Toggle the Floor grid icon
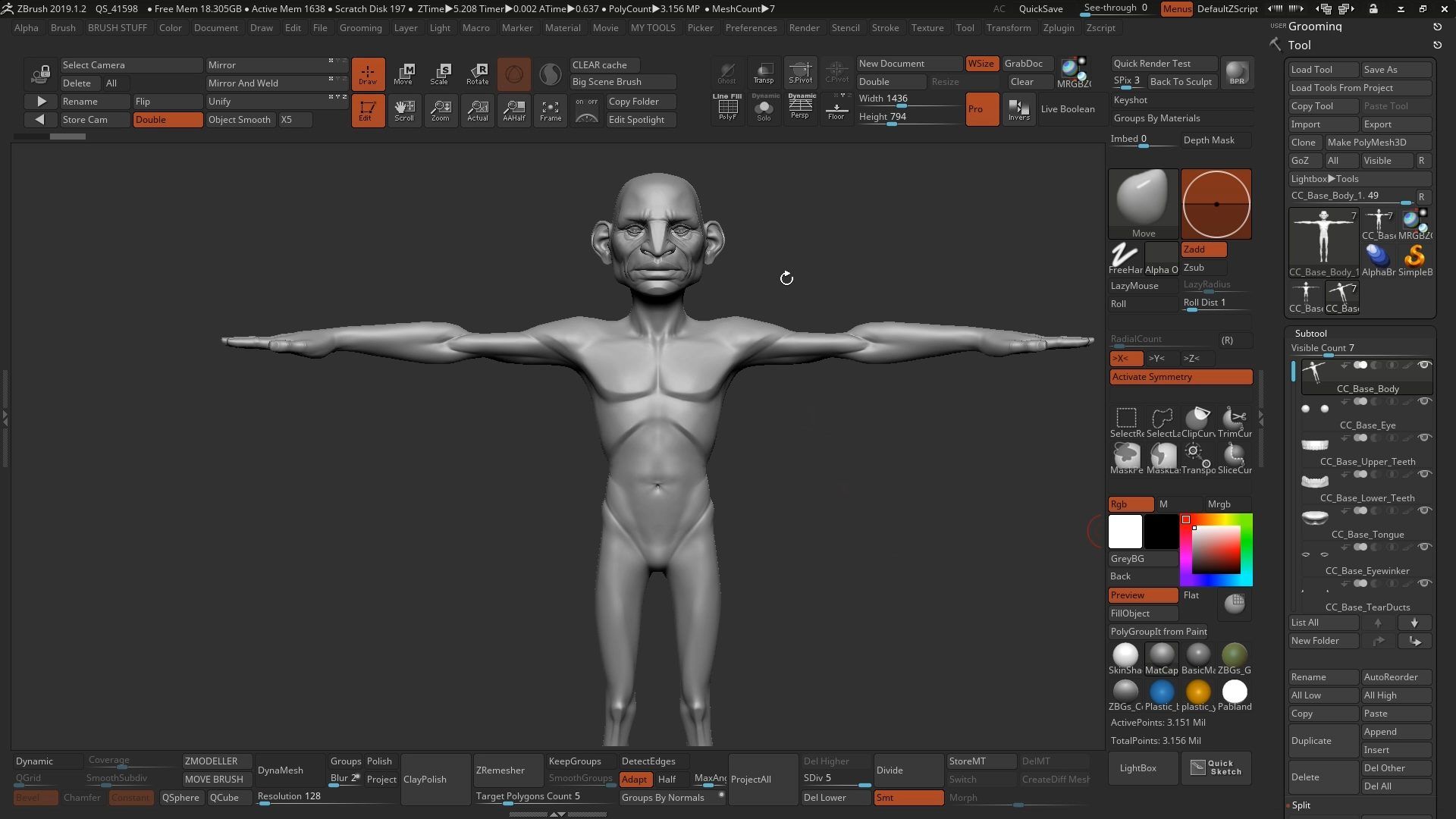The height and width of the screenshot is (819, 1456). point(836,108)
